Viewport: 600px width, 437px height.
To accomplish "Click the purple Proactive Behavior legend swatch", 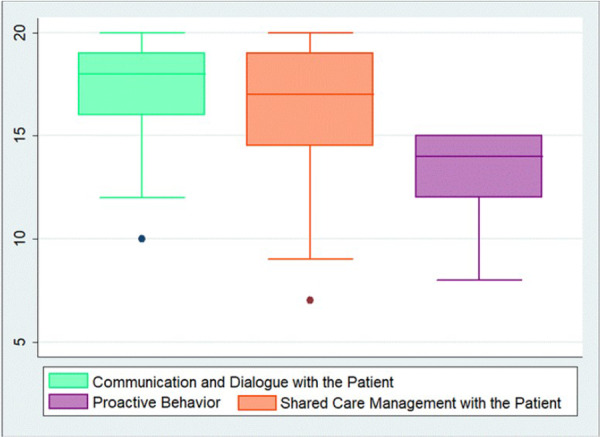I will 68,402.
